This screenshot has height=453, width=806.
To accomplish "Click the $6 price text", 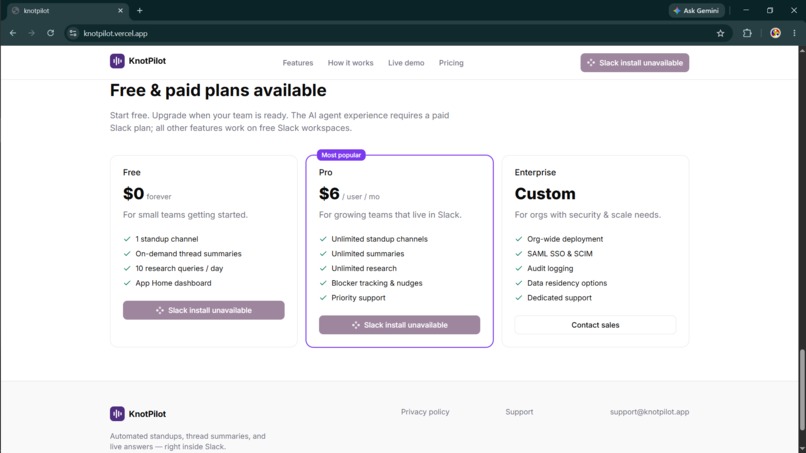I will pos(329,194).
